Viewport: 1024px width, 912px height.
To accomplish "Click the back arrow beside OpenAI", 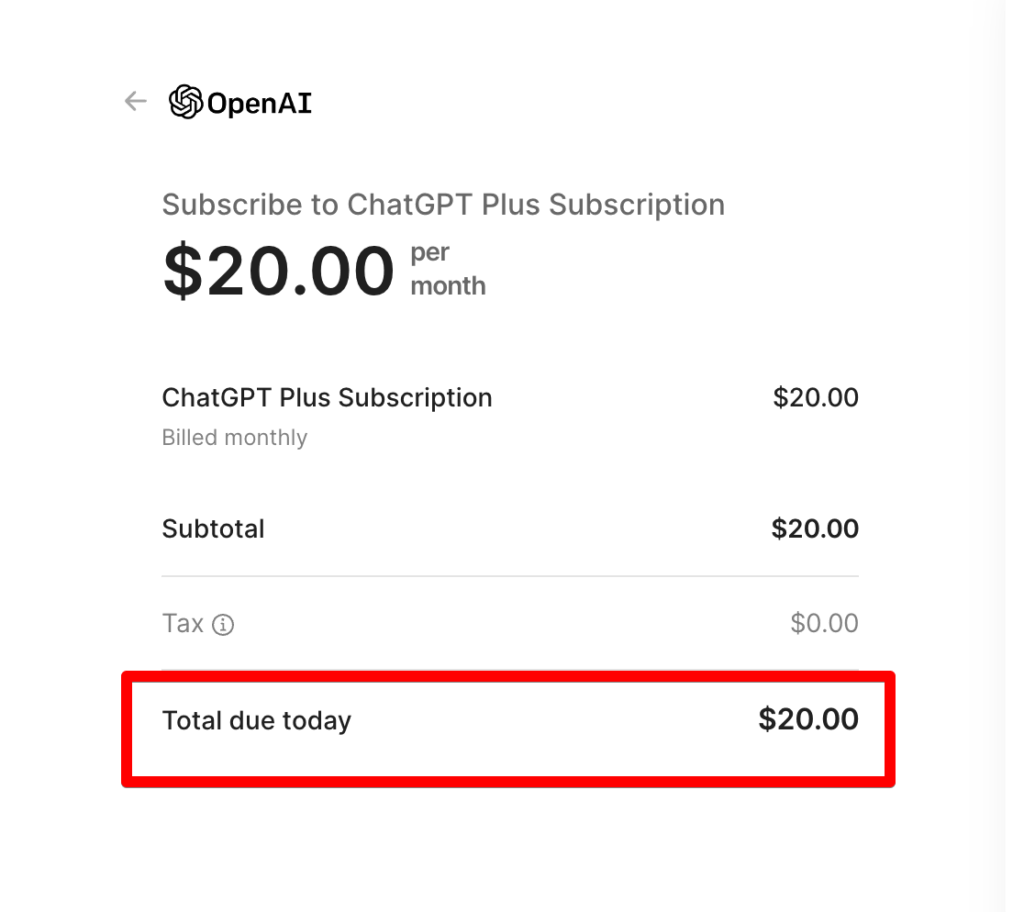I will (x=135, y=101).
